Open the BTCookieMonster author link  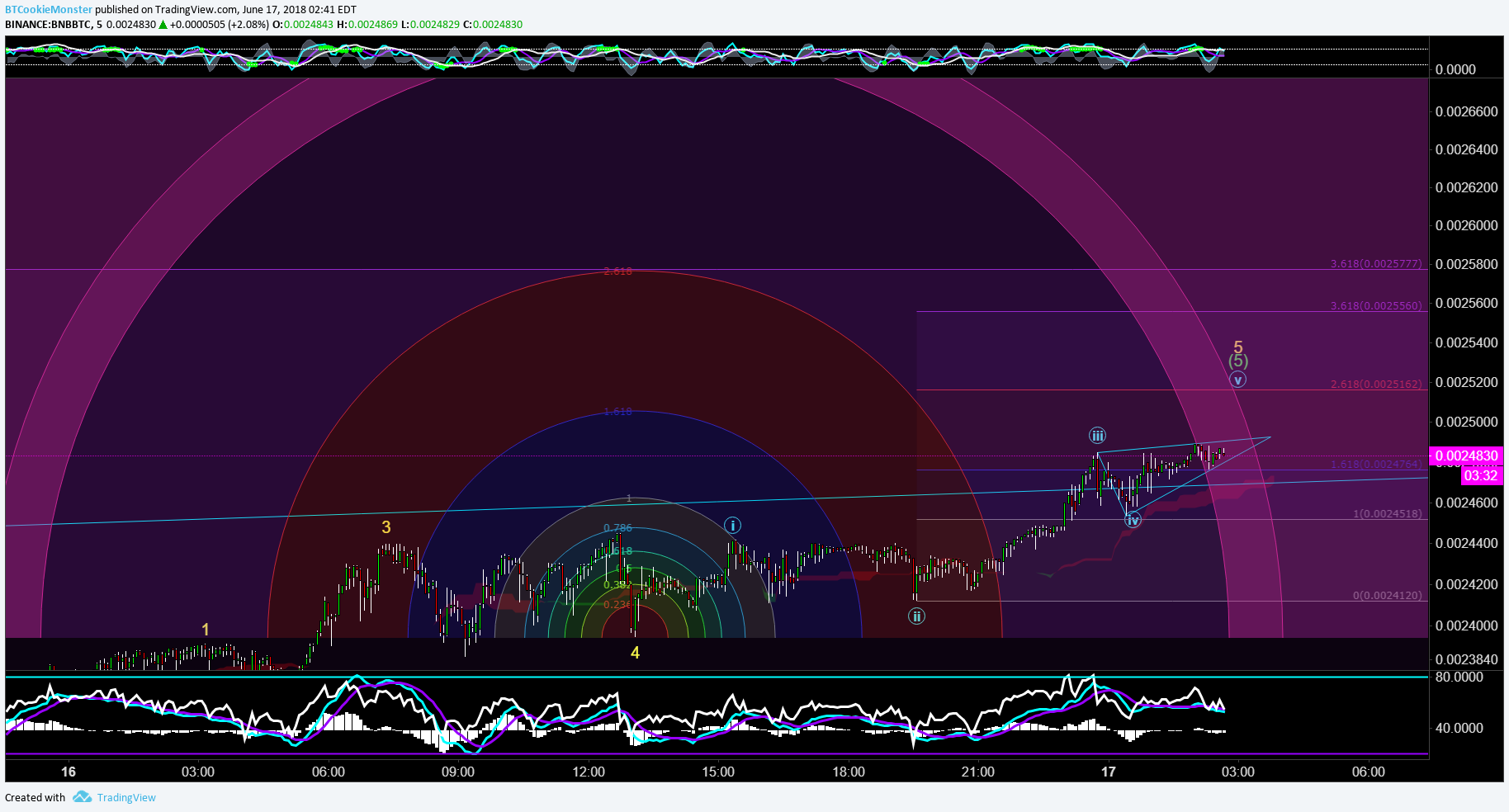[49, 10]
